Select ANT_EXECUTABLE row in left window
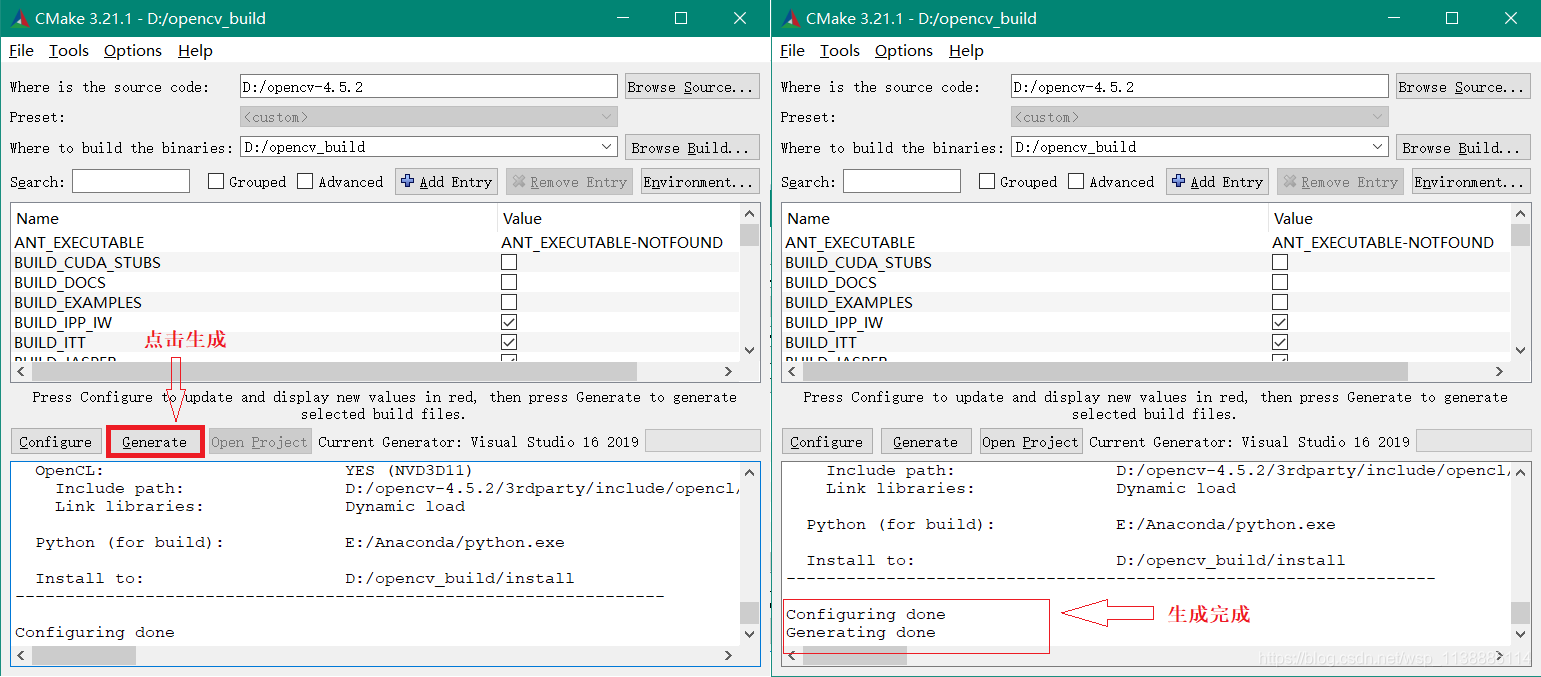The image size is (1541, 677). (x=375, y=242)
